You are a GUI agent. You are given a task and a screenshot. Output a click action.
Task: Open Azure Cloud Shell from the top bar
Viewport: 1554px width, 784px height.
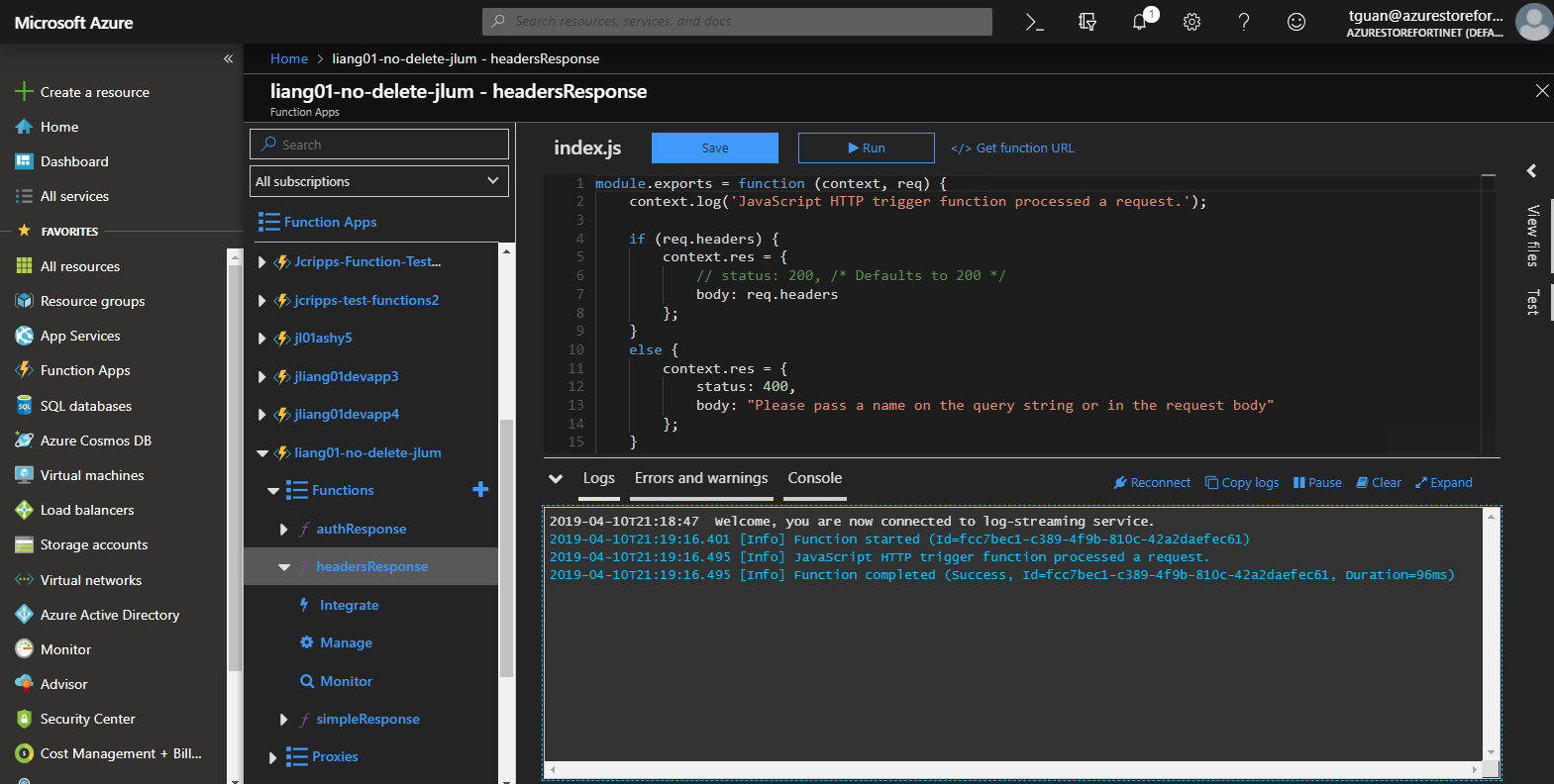(x=1034, y=22)
